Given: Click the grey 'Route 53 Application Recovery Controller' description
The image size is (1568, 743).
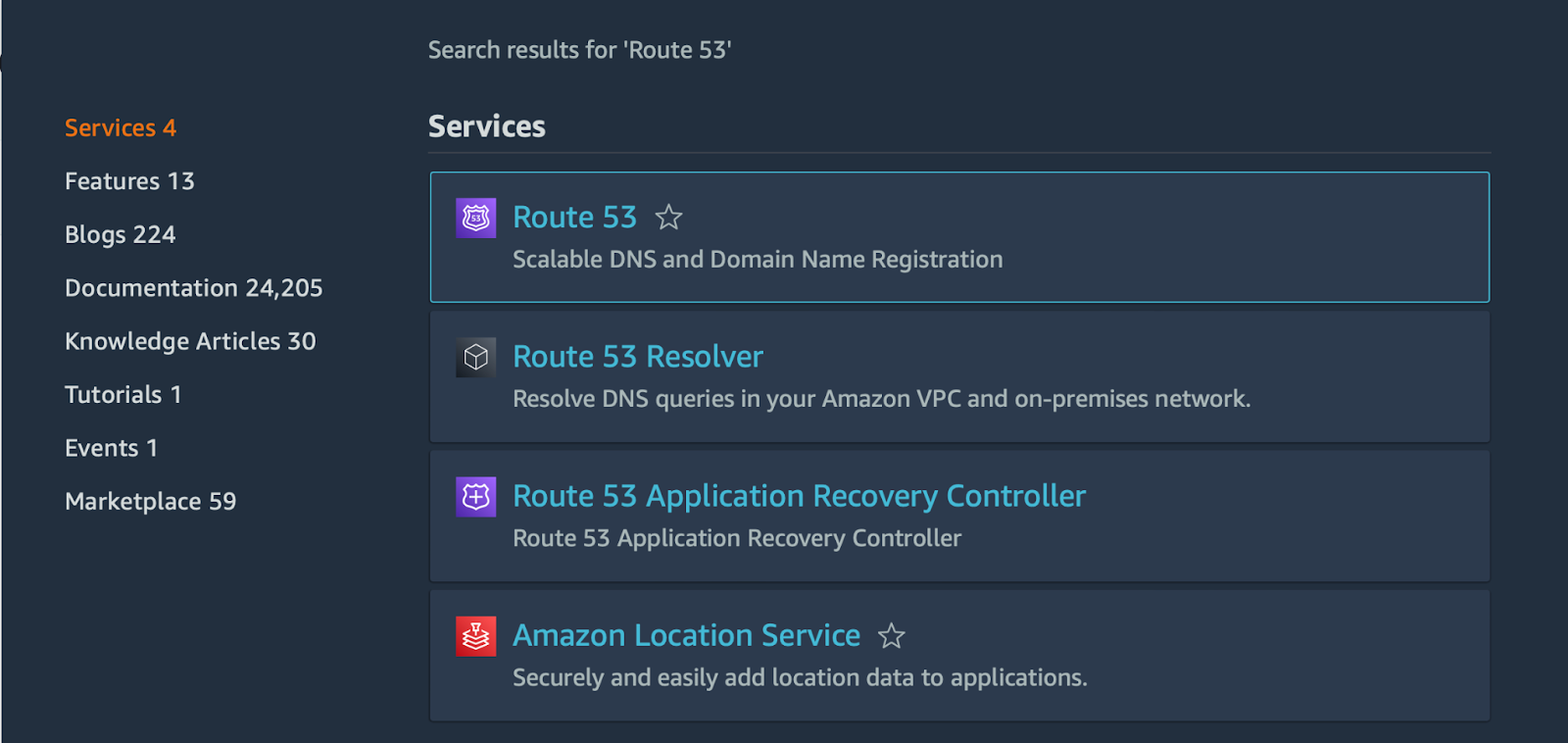Looking at the screenshot, I should (737, 538).
